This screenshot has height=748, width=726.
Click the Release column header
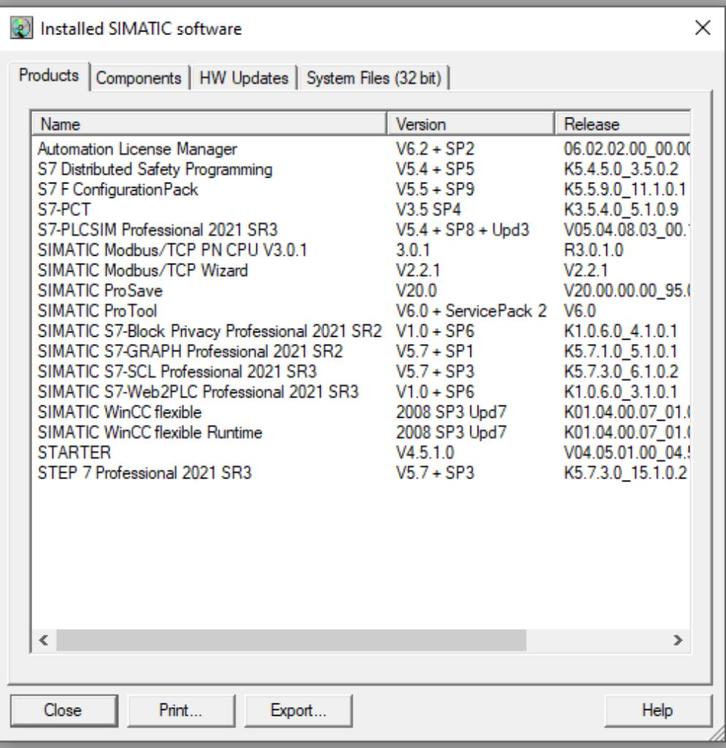(x=622, y=124)
